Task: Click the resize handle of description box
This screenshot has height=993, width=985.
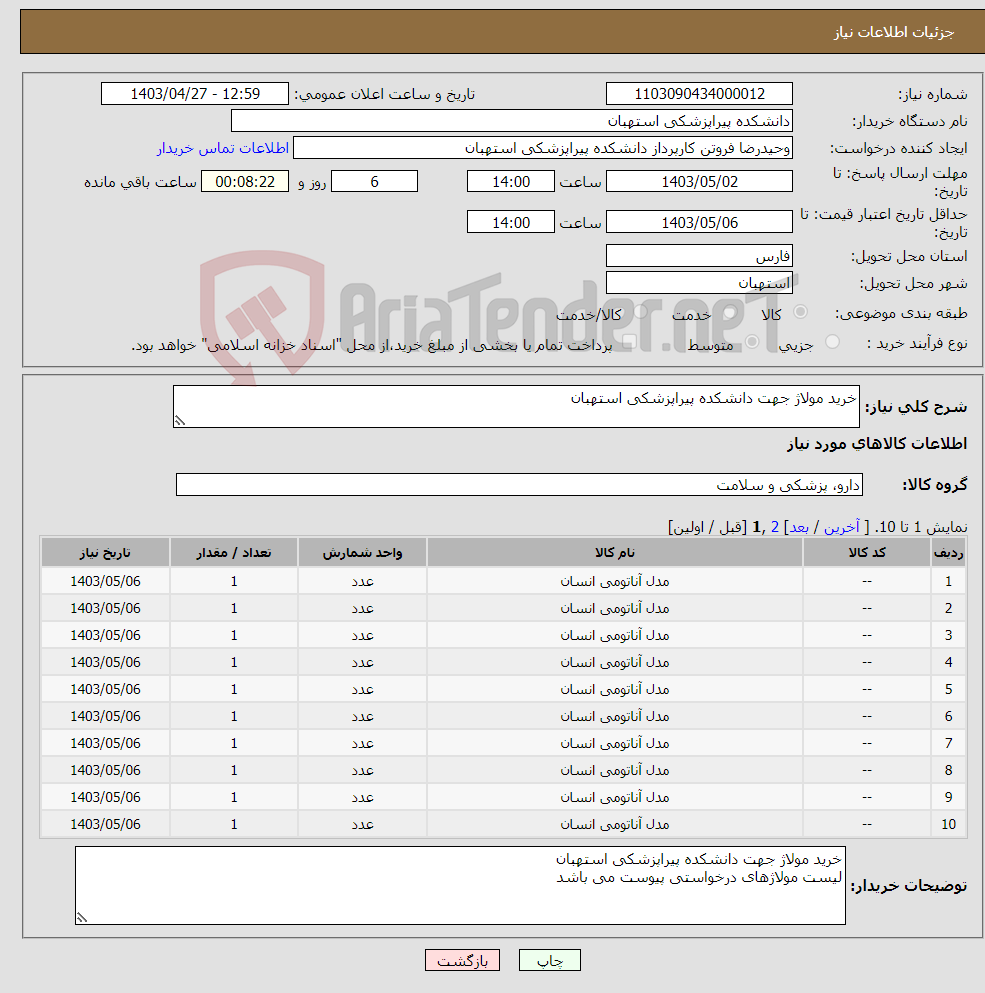Action: click(x=180, y=421)
